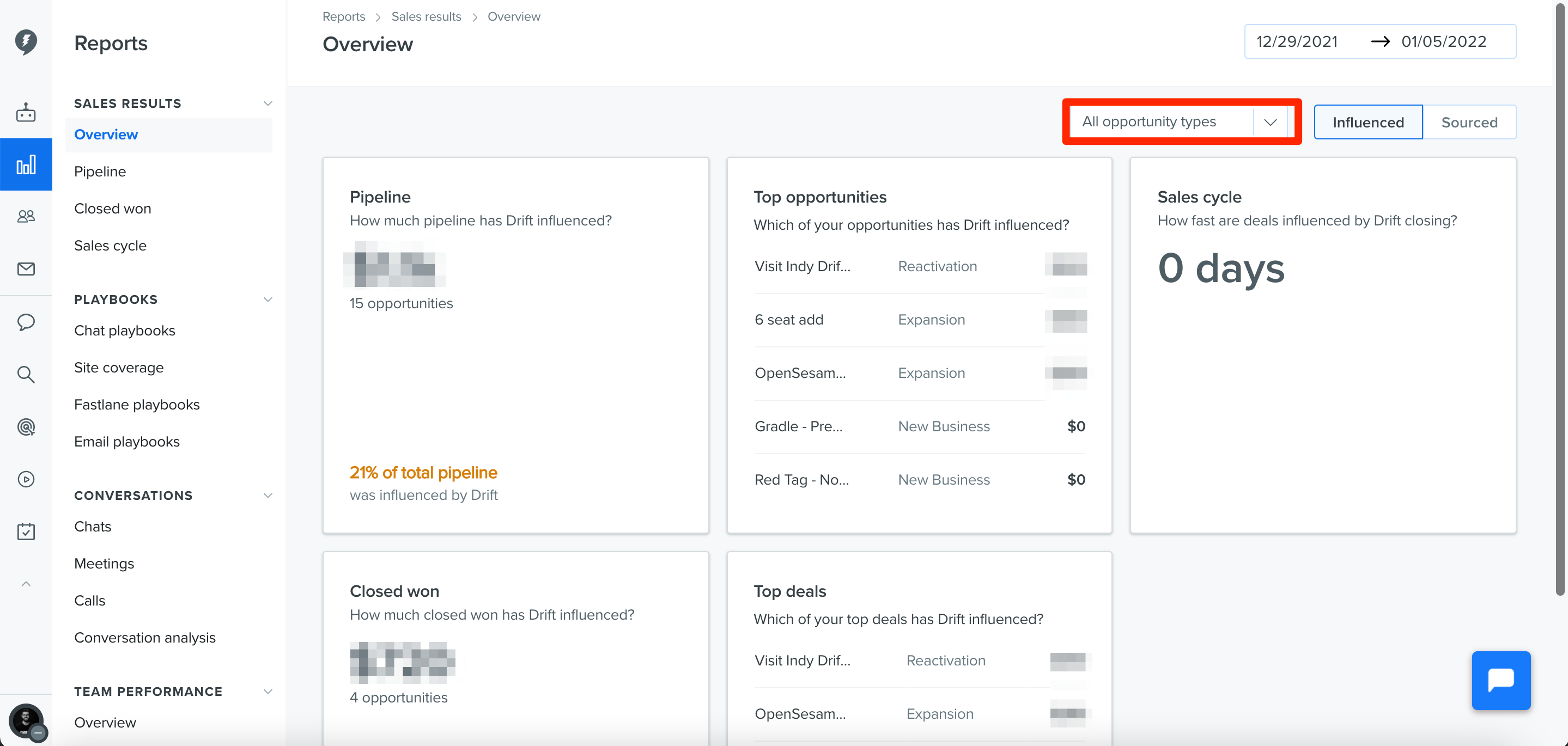This screenshot has height=746, width=1568.
Task: Open Conversation analysis report
Action: pyautogui.click(x=145, y=638)
